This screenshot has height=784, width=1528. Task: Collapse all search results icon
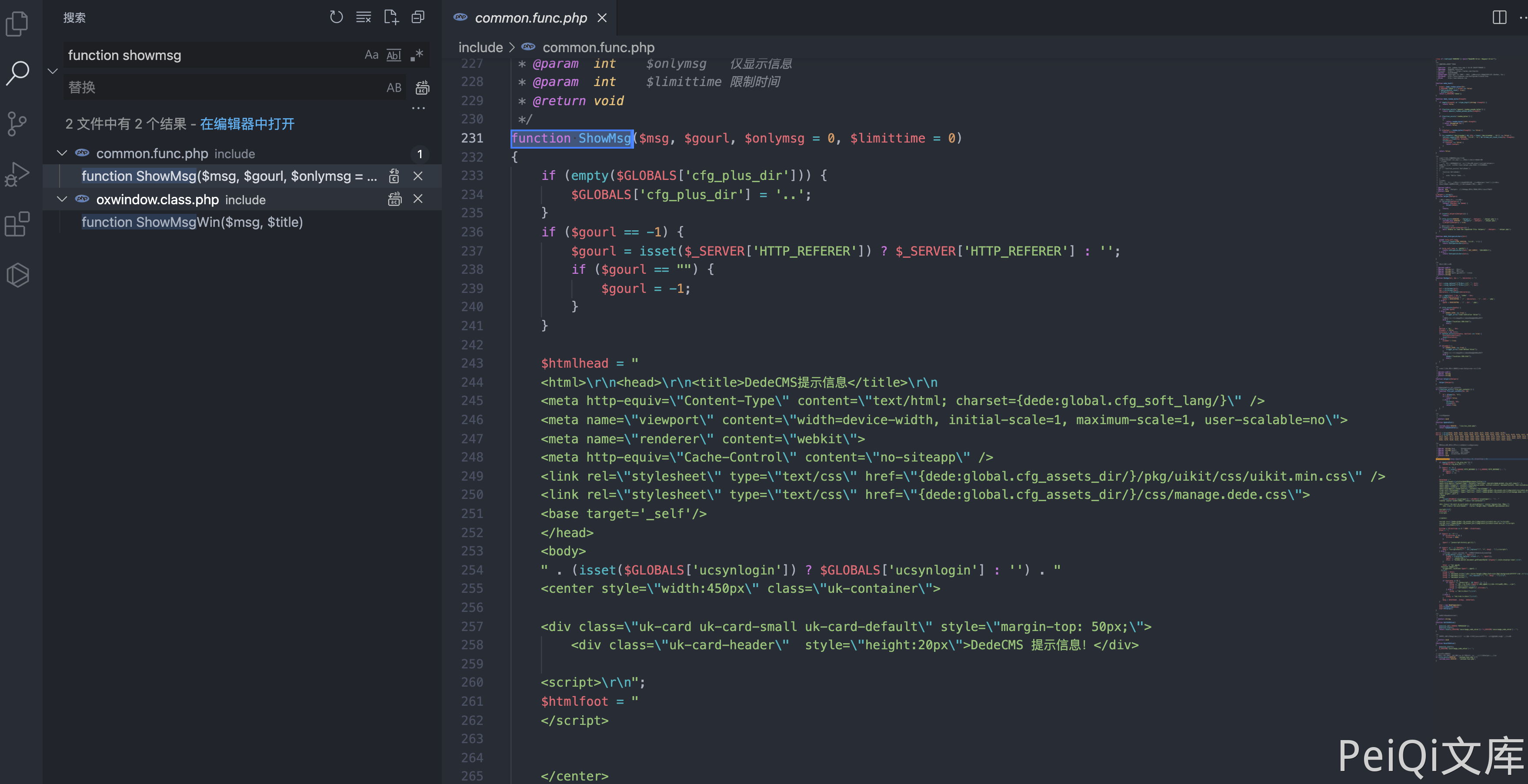click(418, 17)
